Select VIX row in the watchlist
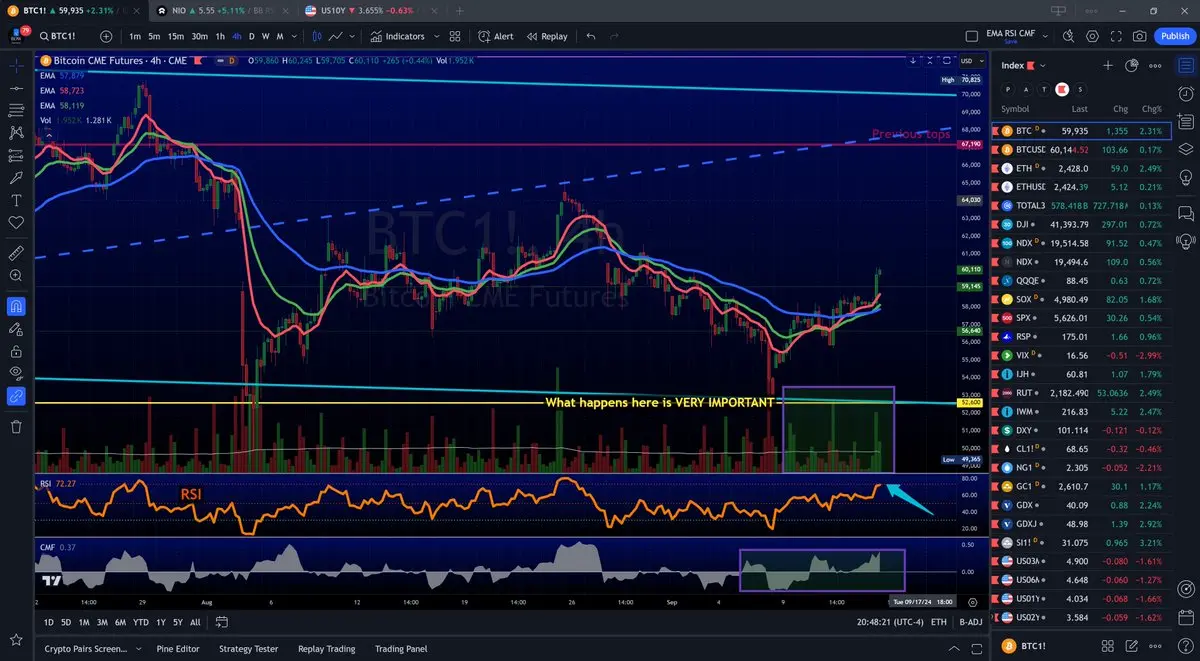Screen dimensions: 1200x661 [1081, 355]
